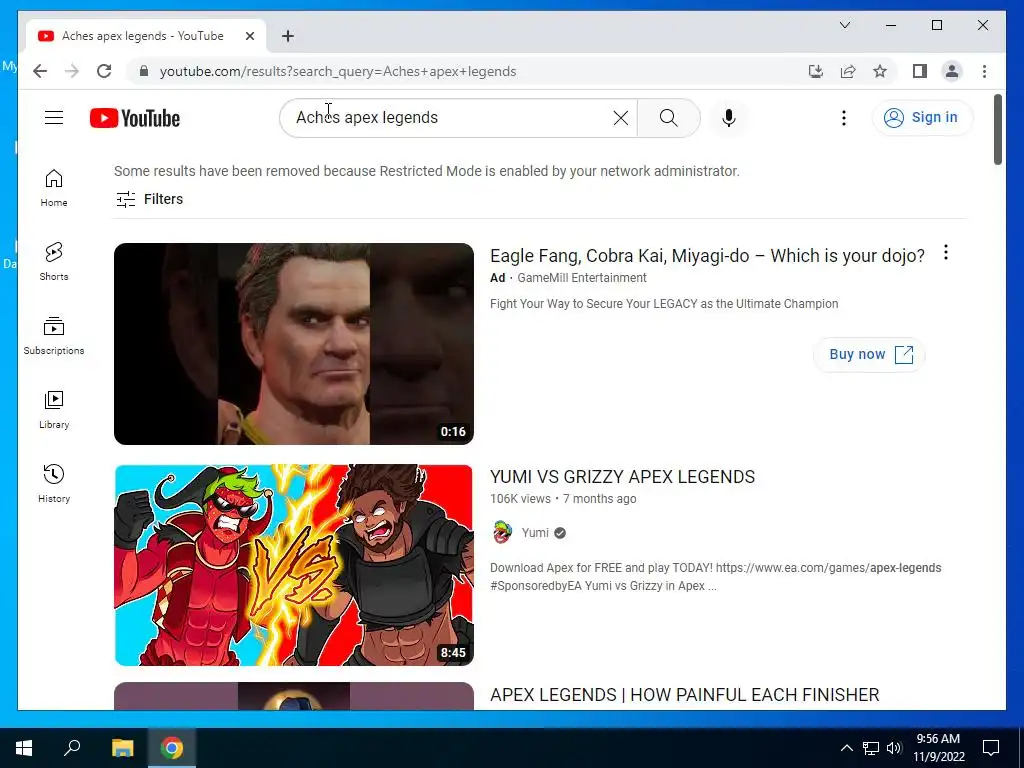Click the browser address bar URL
The width and height of the screenshot is (1024, 768).
pos(338,71)
